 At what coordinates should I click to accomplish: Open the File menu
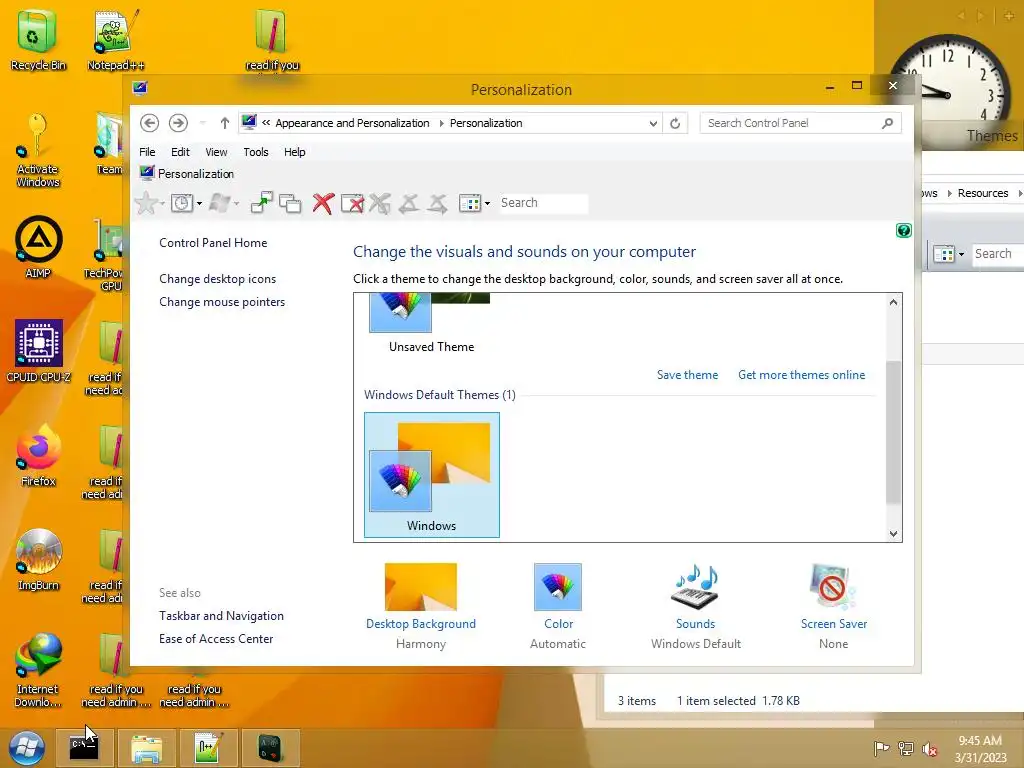147,152
